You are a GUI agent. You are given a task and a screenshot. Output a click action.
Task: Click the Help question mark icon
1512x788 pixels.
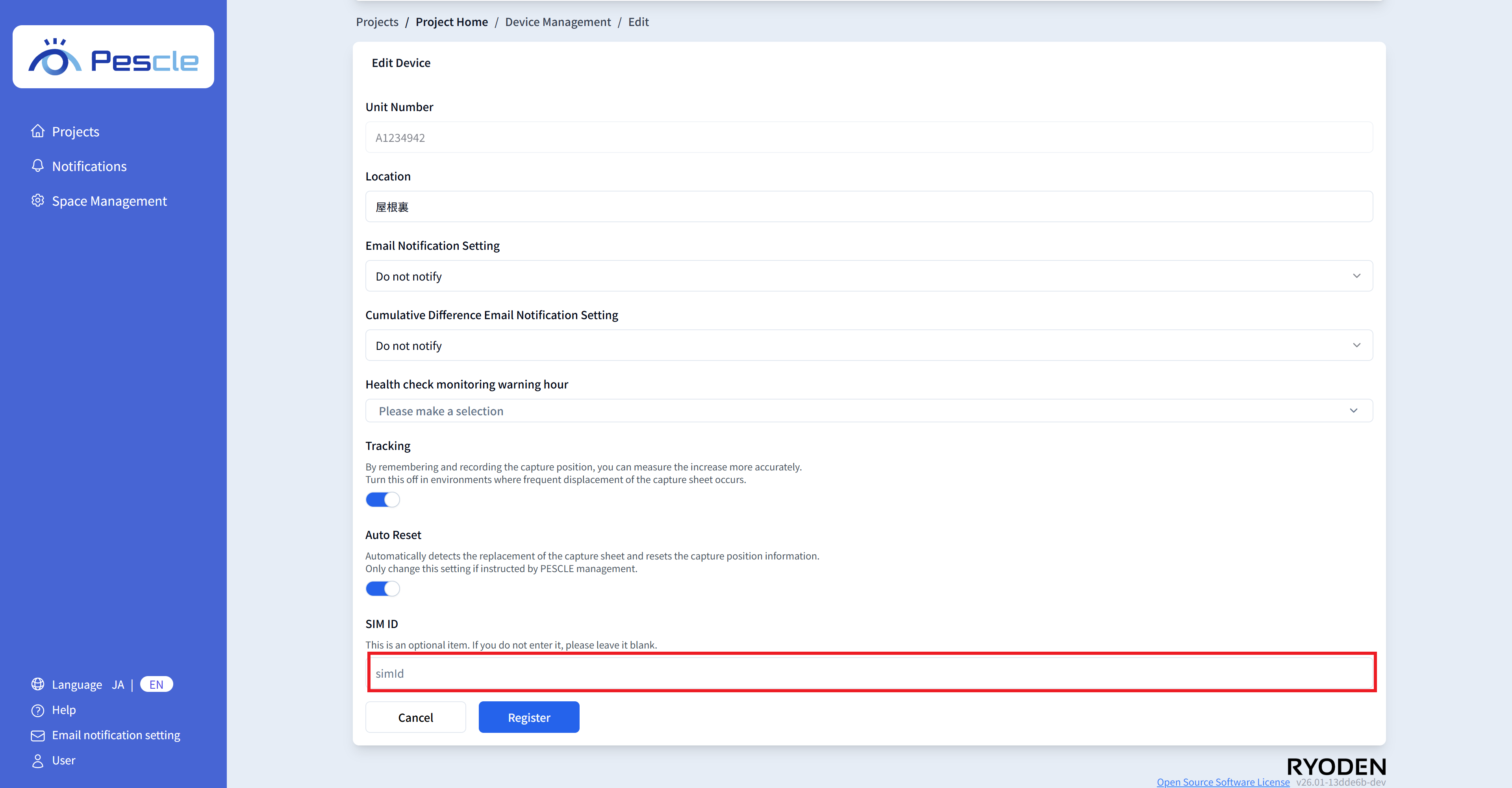point(37,710)
